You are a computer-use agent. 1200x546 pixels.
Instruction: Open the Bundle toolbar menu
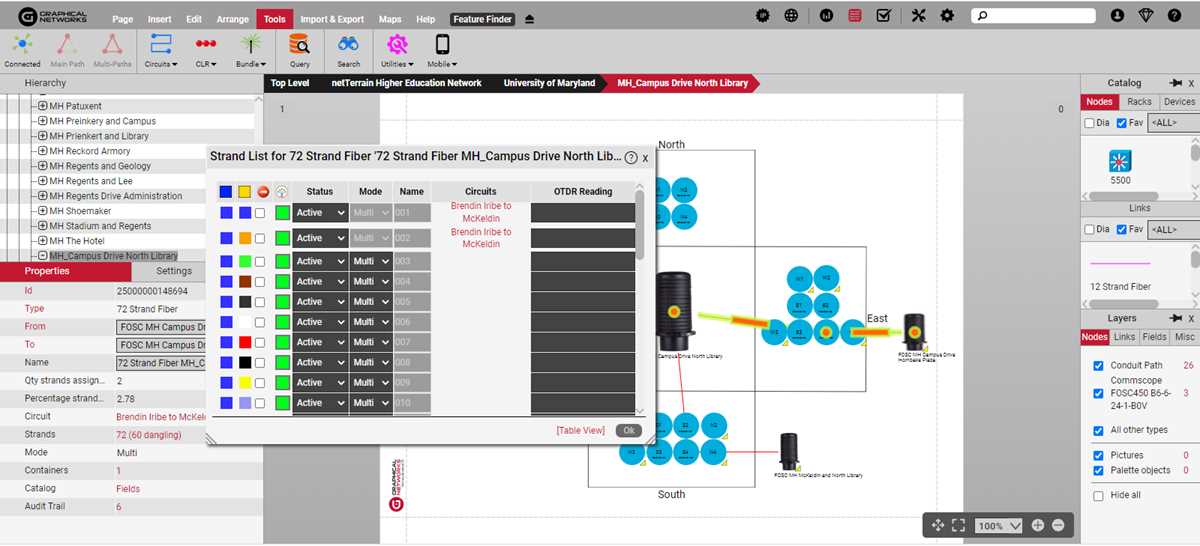pyautogui.click(x=249, y=49)
